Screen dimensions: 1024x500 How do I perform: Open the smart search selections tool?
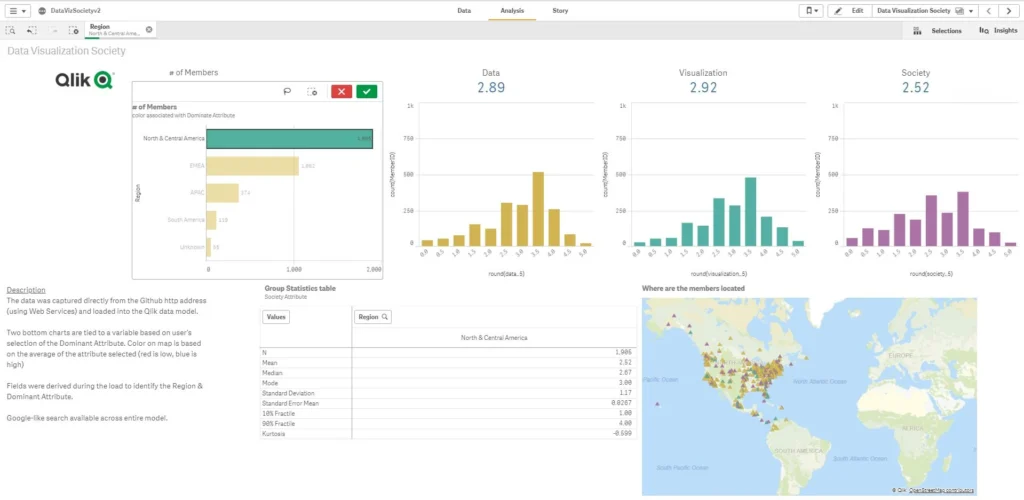11,30
